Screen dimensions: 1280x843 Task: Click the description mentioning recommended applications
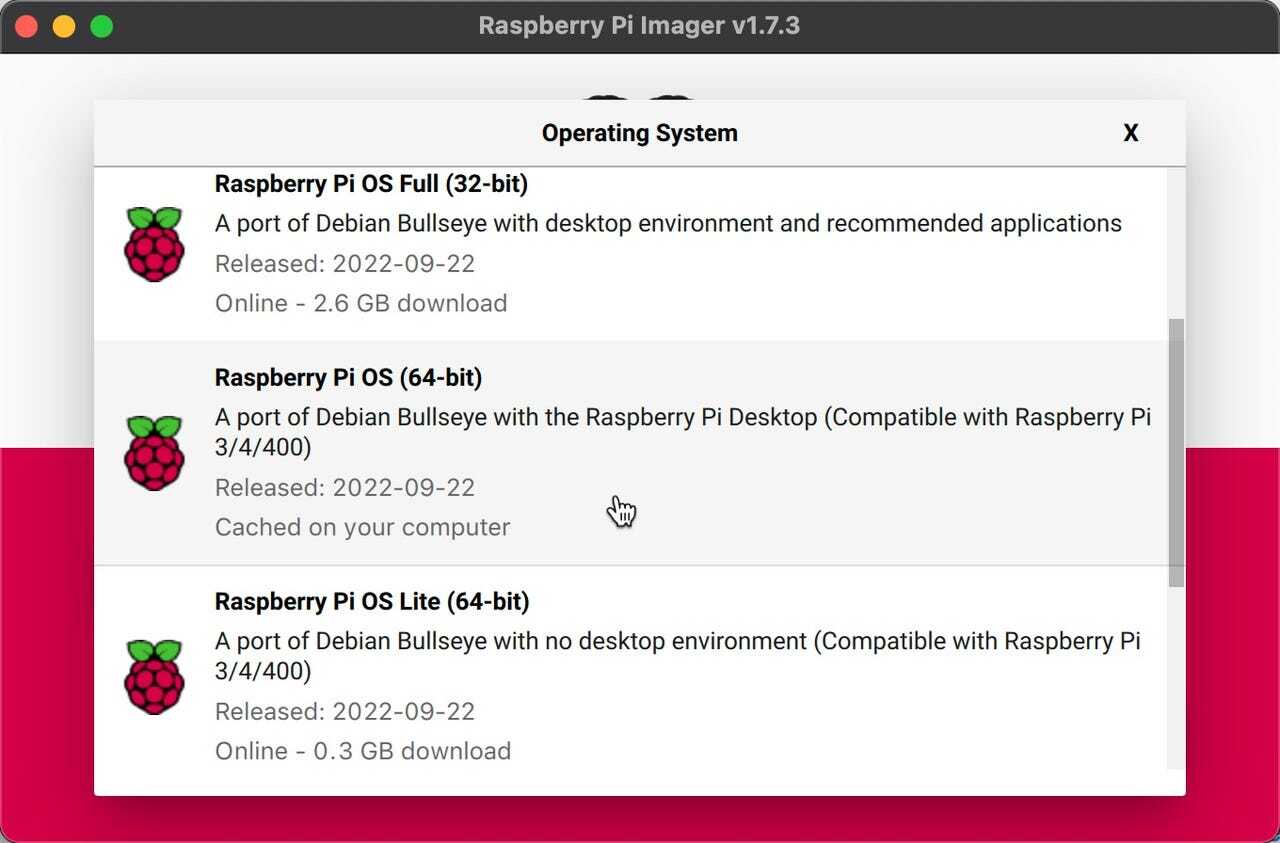click(x=668, y=223)
